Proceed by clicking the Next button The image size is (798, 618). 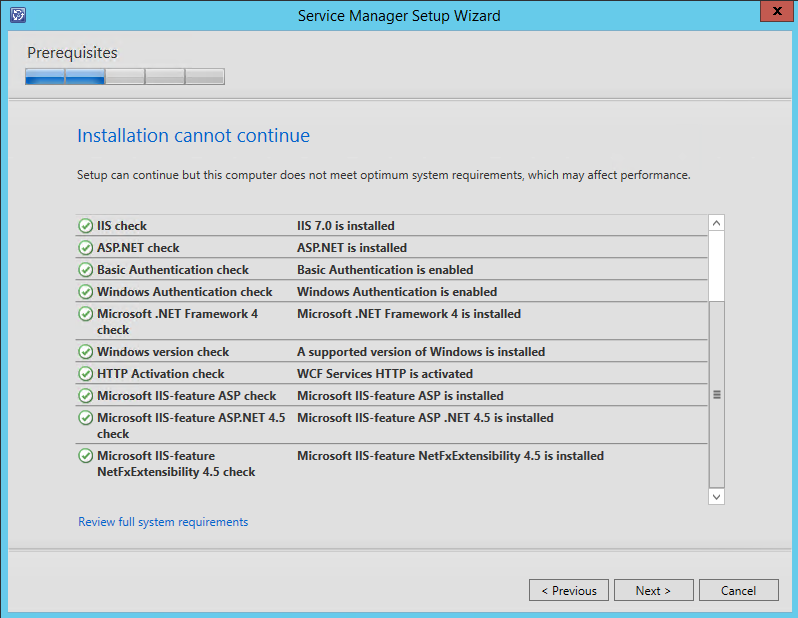pyautogui.click(x=653, y=591)
